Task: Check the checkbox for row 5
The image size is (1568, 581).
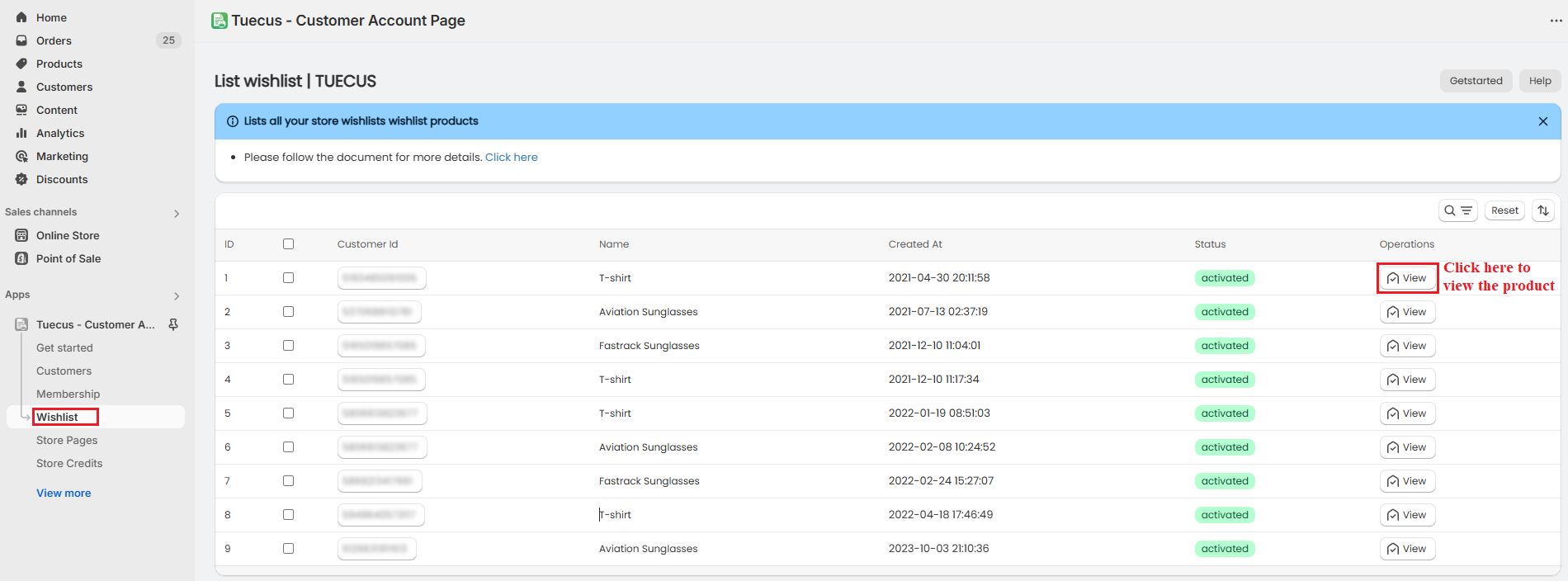Action: pos(288,413)
